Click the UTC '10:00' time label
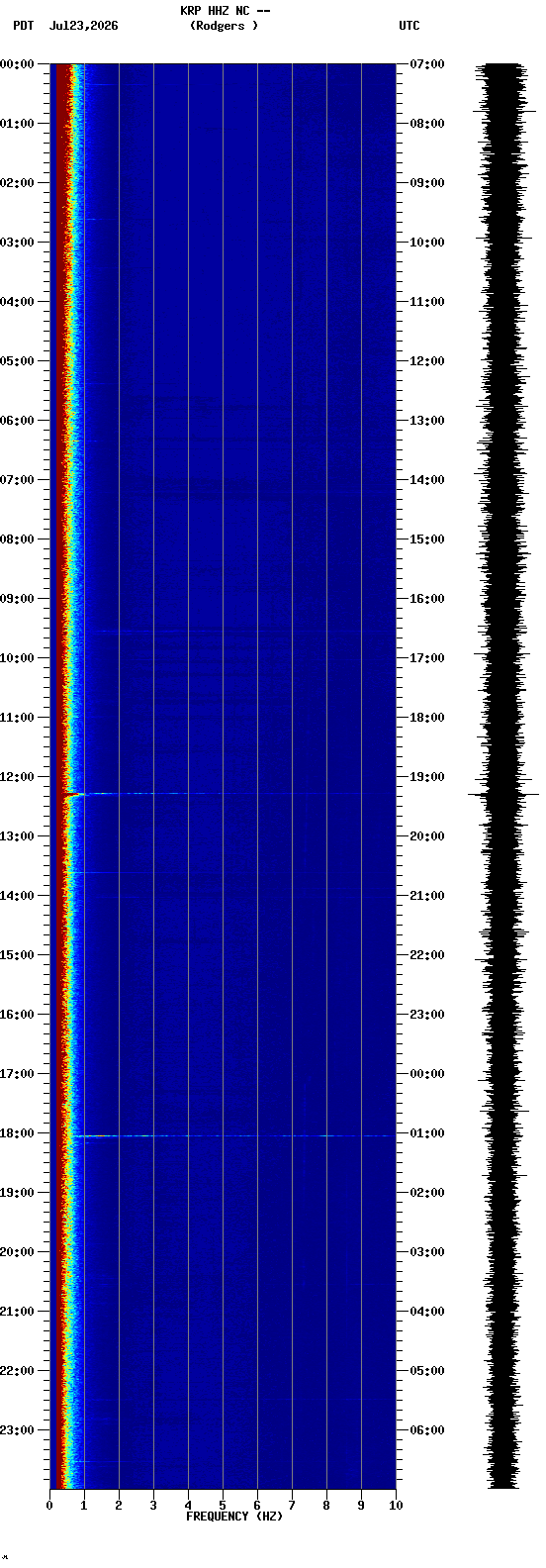The height and width of the screenshot is (1568, 546). (427, 243)
